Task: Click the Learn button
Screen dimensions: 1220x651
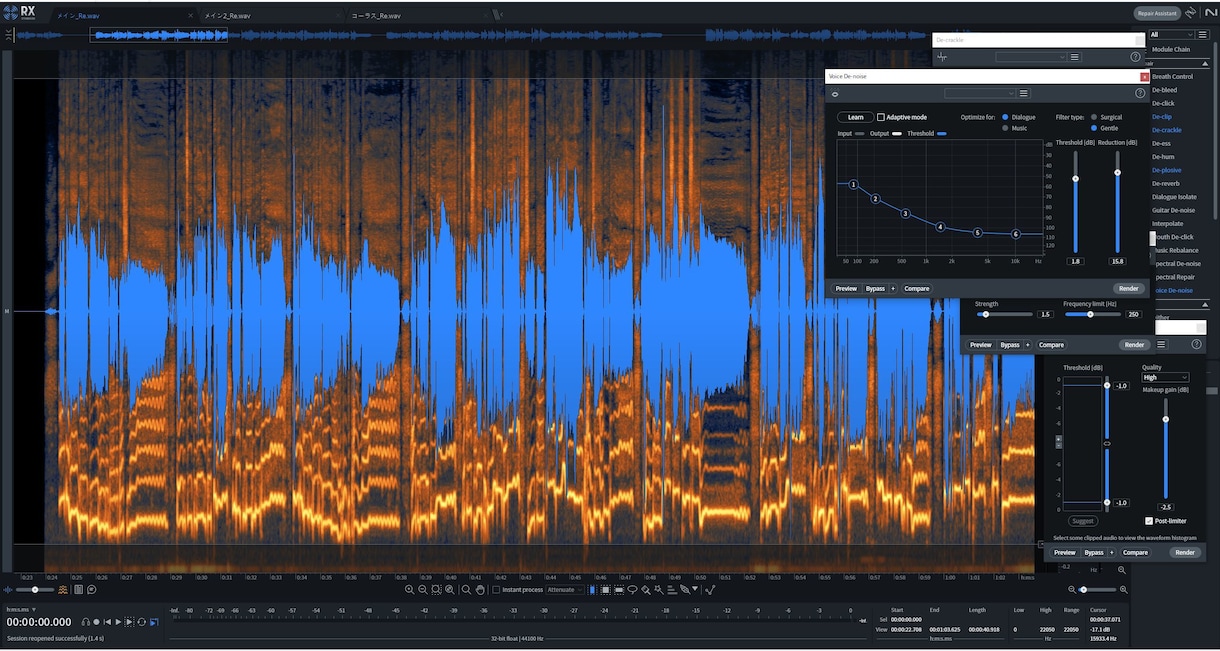Action: click(x=855, y=117)
